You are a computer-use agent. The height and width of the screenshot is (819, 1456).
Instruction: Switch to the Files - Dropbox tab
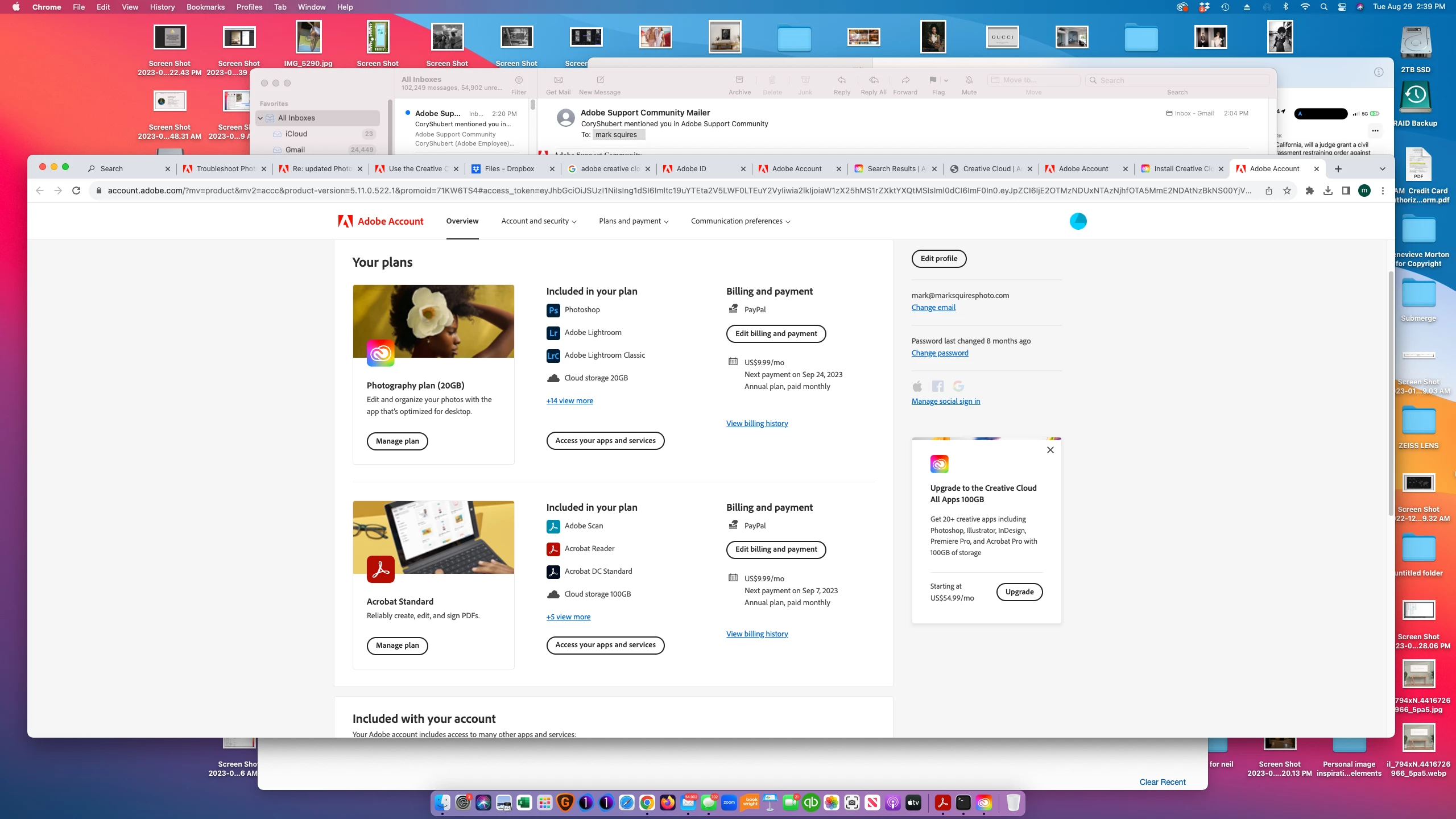tap(509, 169)
